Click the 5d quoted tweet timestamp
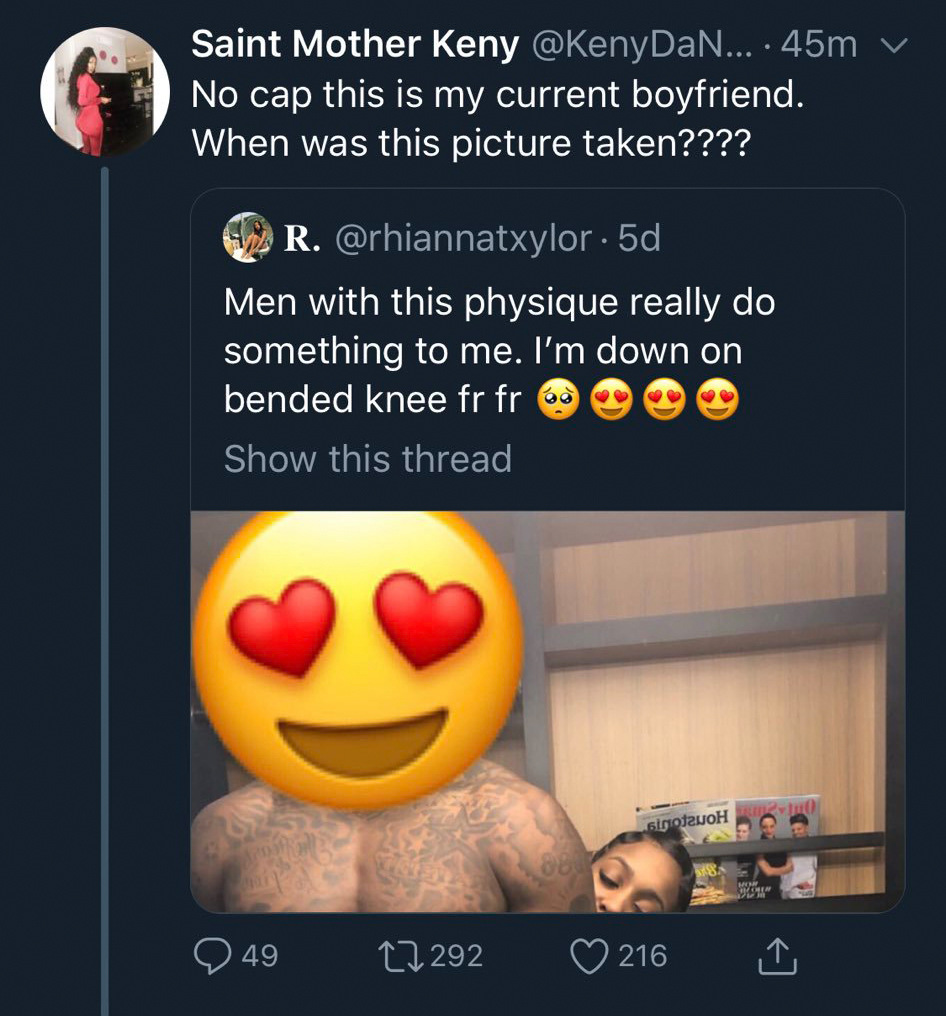 click(x=640, y=239)
